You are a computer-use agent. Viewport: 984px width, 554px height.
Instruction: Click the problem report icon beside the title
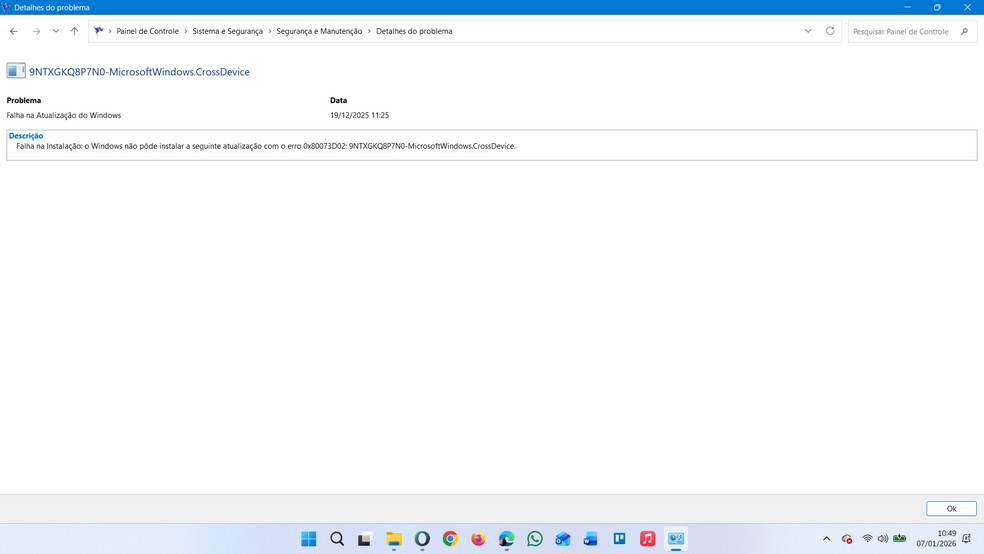coord(16,71)
